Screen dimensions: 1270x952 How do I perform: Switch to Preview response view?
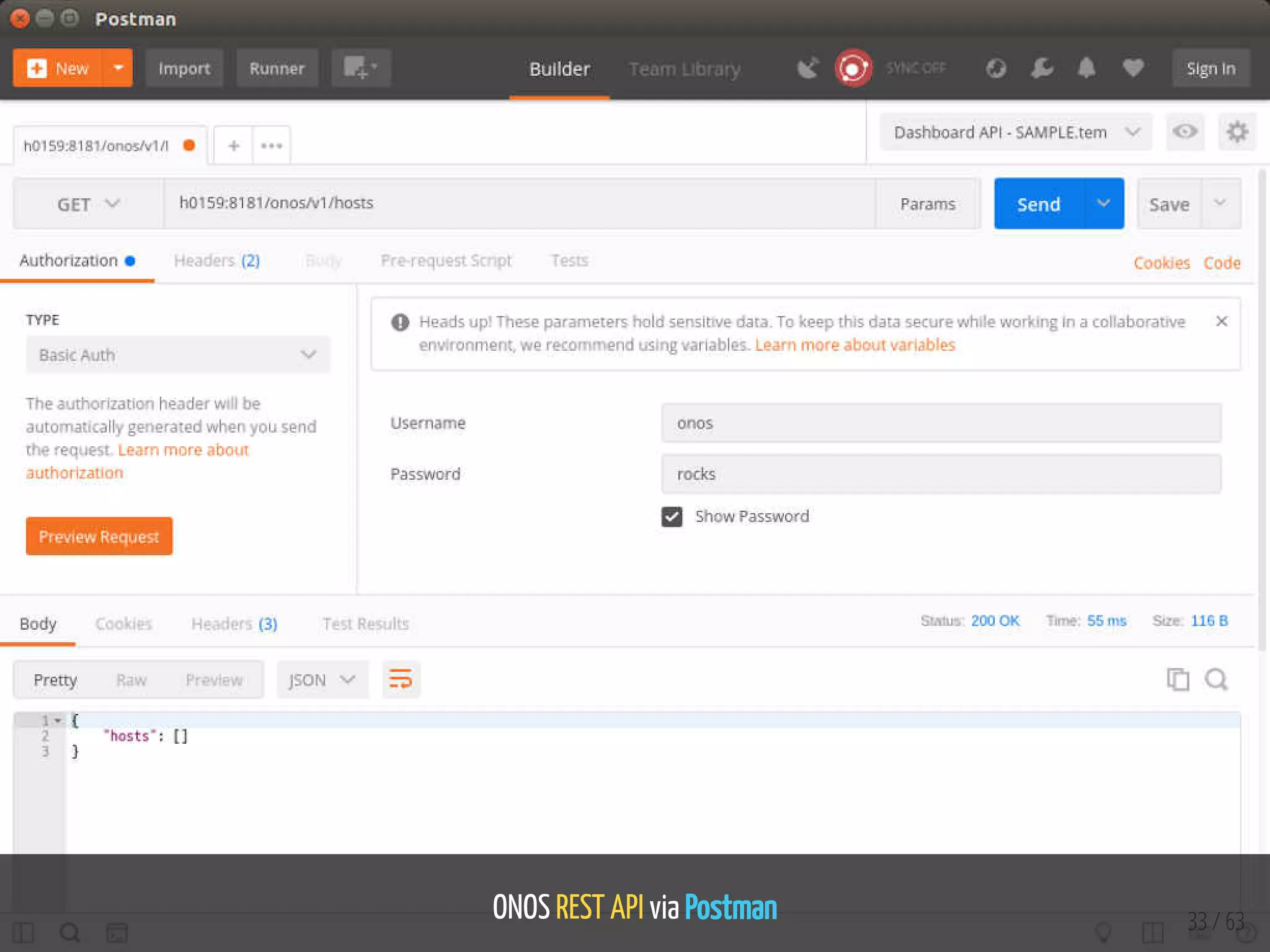[214, 680]
